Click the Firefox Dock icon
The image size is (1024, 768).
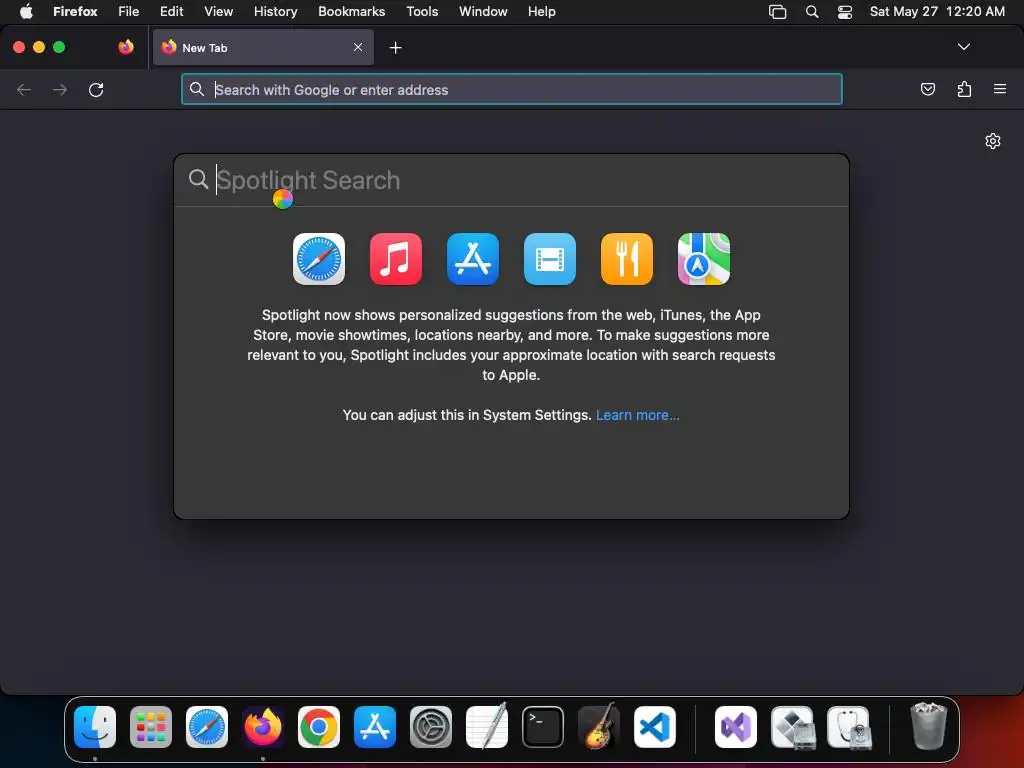(263, 727)
